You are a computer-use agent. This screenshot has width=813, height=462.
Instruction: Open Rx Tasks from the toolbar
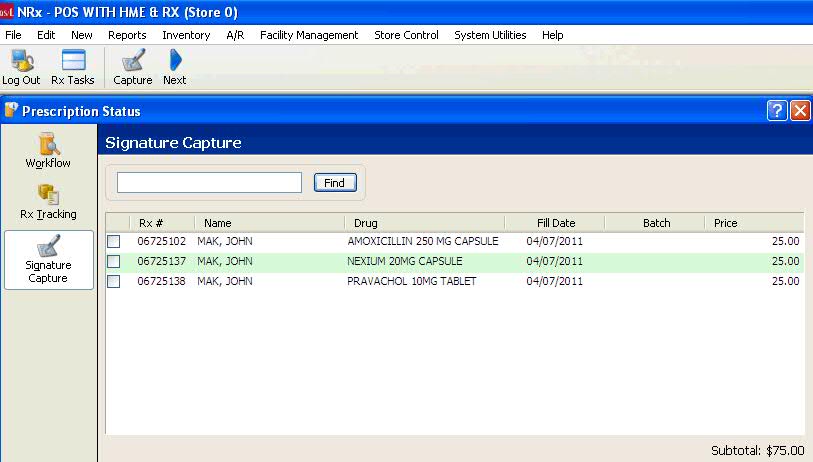point(73,67)
